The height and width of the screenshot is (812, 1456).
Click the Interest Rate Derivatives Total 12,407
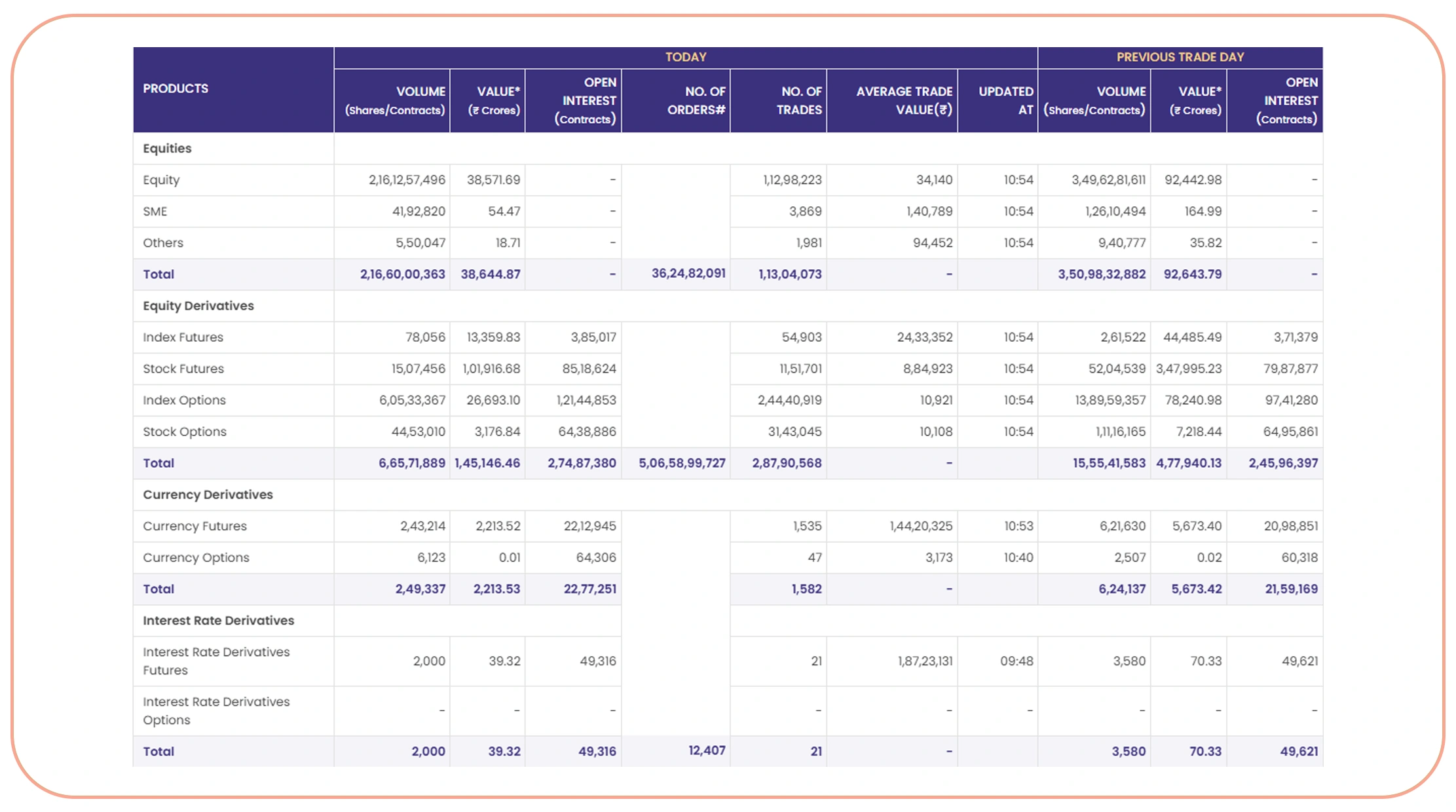707,751
